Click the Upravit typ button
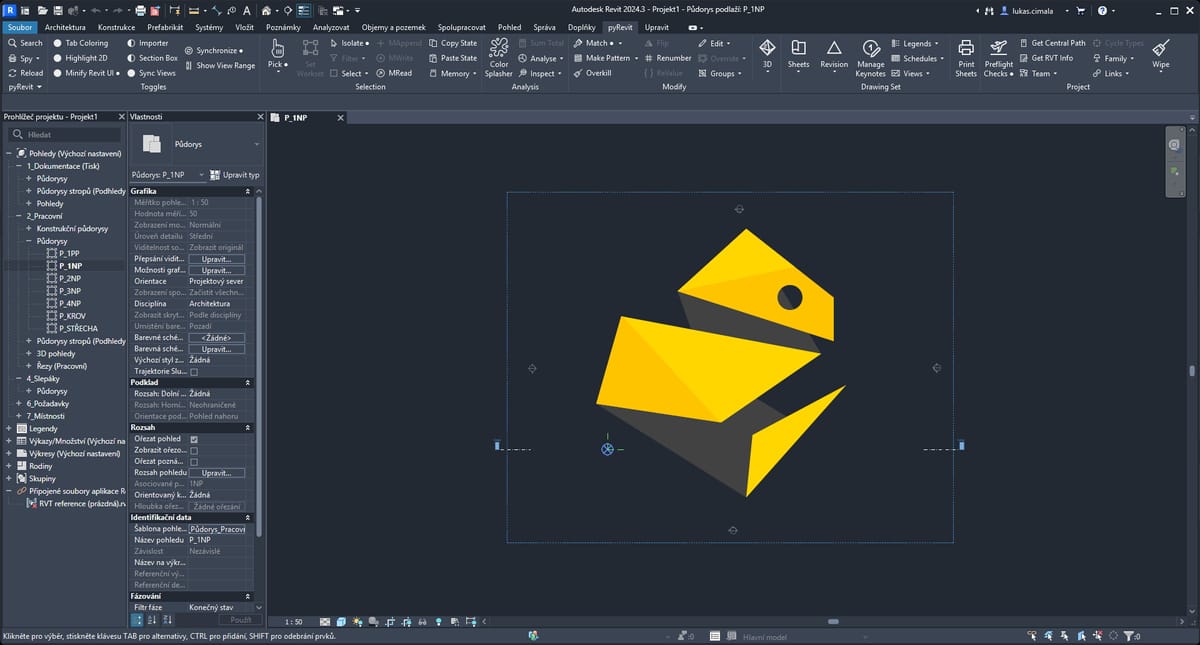 tap(235, 175)
